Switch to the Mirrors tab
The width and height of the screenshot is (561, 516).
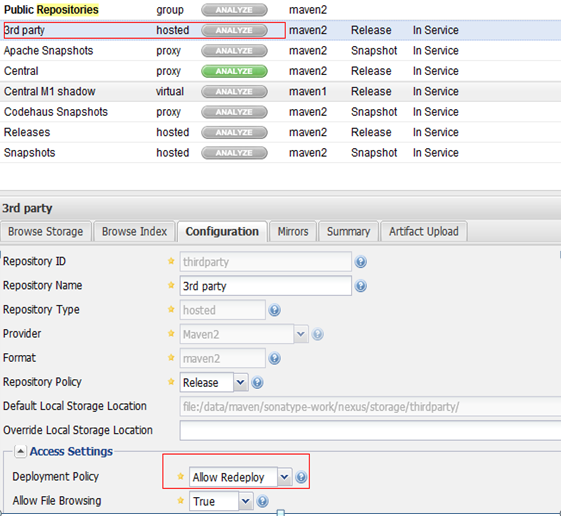click(293, 232)
